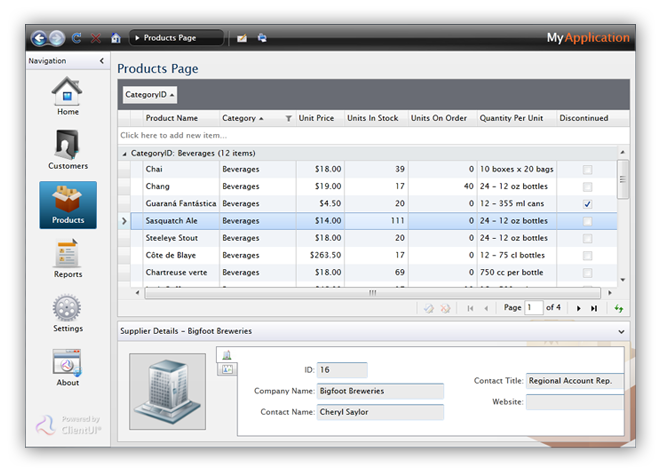Refresh the page with reload icon

[x=76, y=38]
